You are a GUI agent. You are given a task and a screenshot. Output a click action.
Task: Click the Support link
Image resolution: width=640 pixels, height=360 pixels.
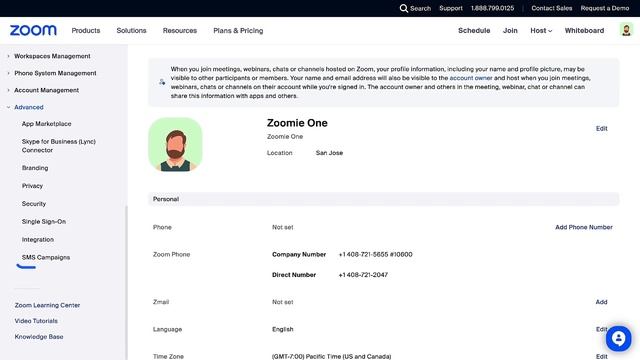pyautogui.click(x=451, y=8)
